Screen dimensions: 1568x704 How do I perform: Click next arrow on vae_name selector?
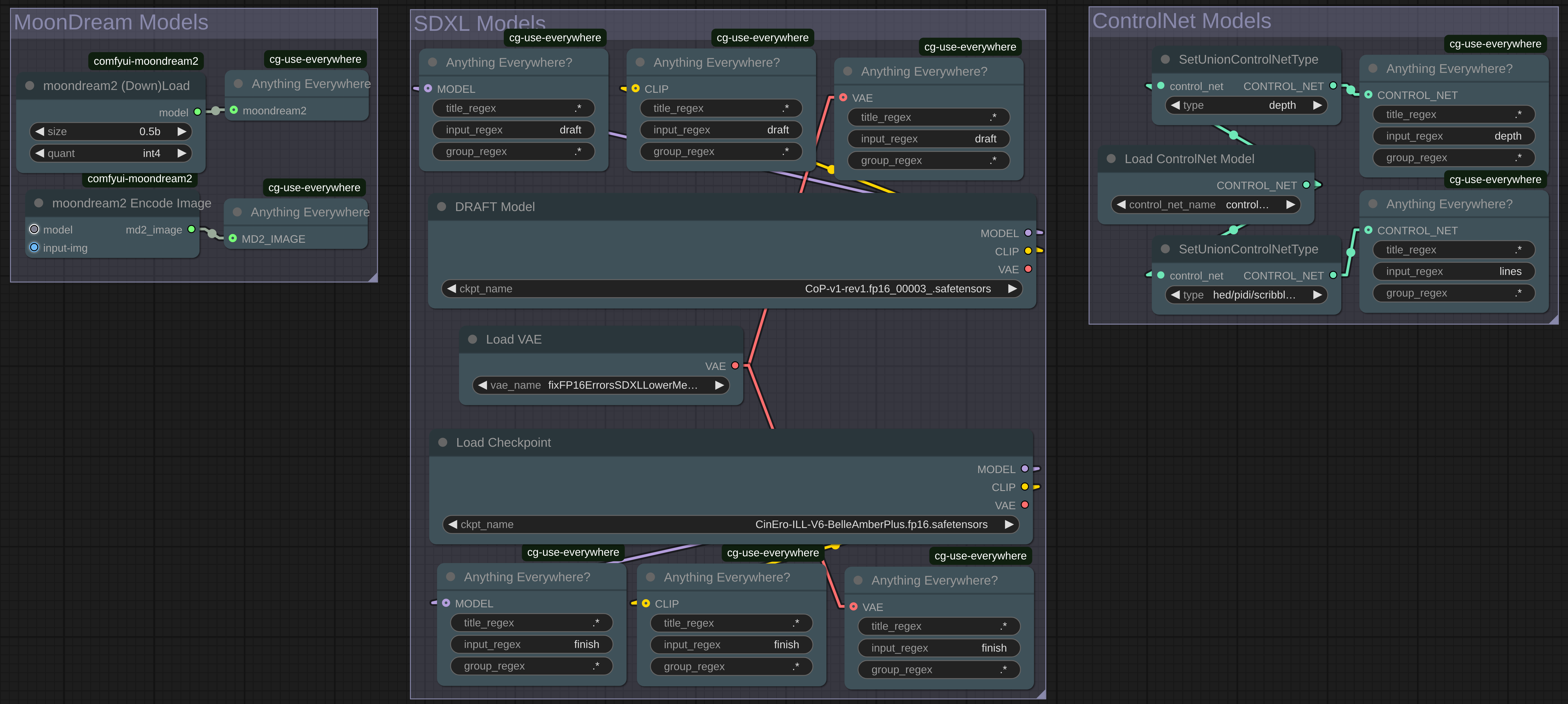[x=719, y=385]
